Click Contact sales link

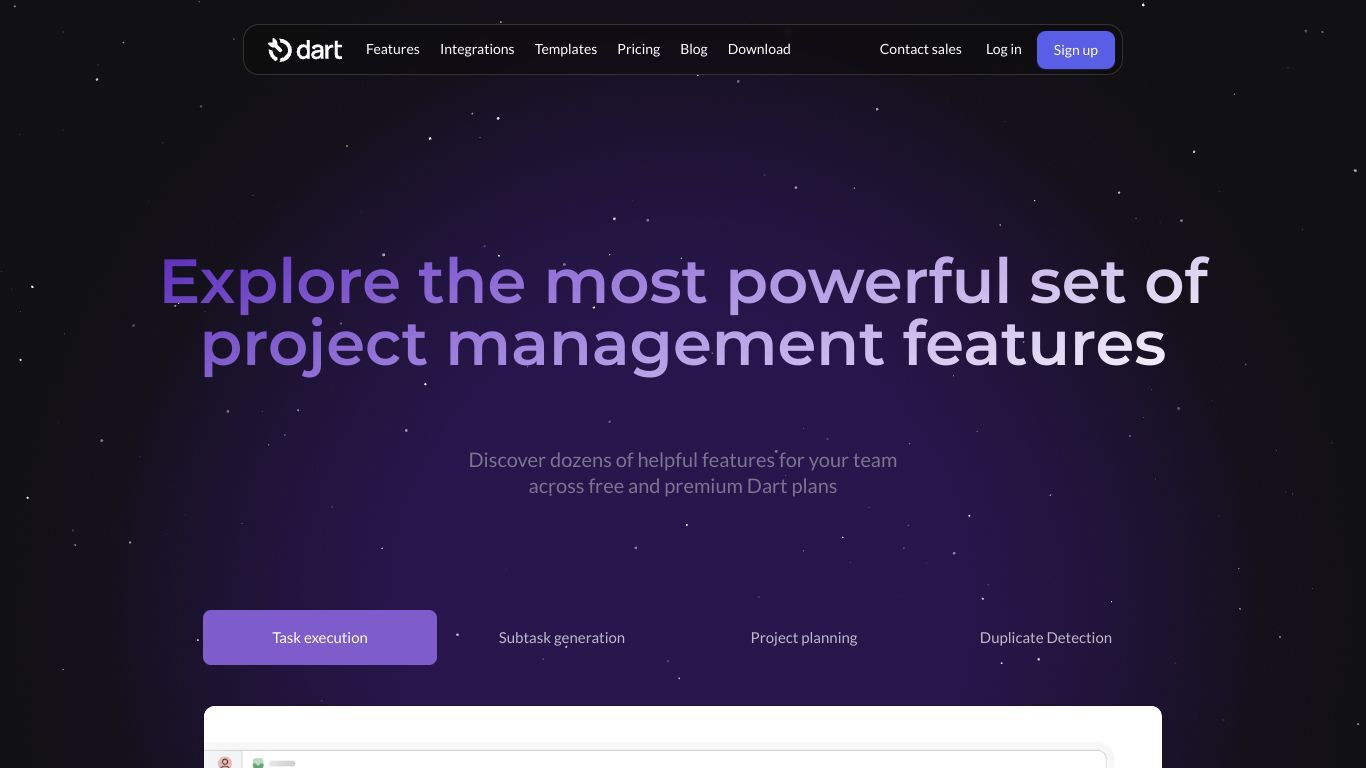pyautogui.click(x=920, y=49)
